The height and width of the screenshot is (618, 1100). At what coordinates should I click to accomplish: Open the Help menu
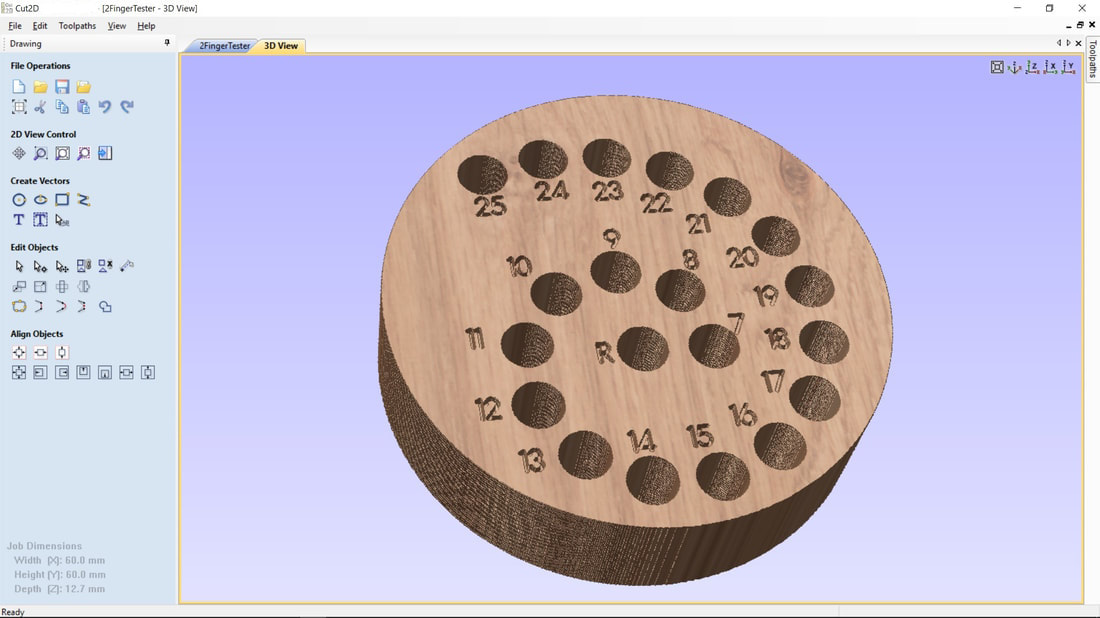(x=146, y=26)
